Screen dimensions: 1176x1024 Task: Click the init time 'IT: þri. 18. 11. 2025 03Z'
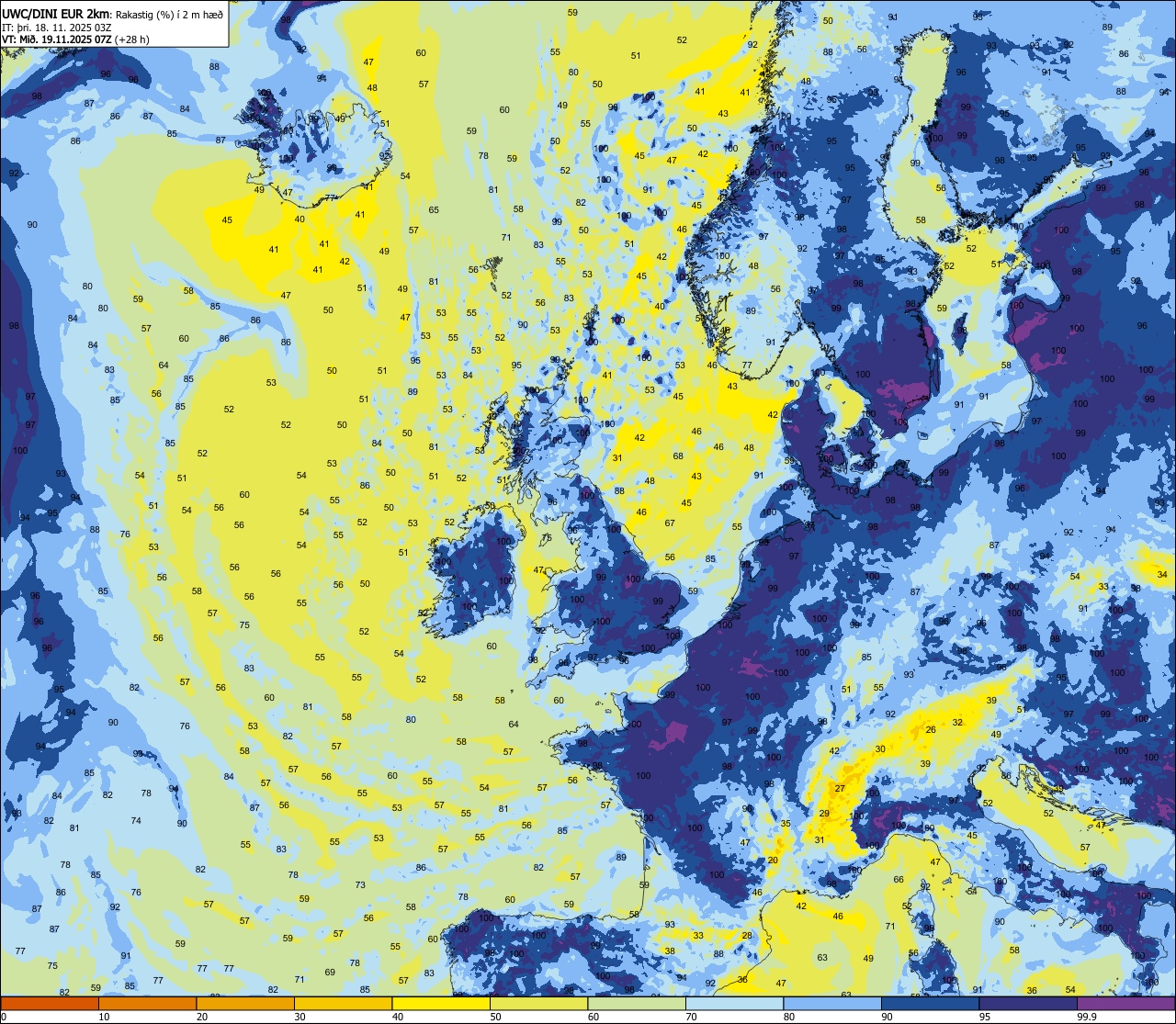[57, 27]
